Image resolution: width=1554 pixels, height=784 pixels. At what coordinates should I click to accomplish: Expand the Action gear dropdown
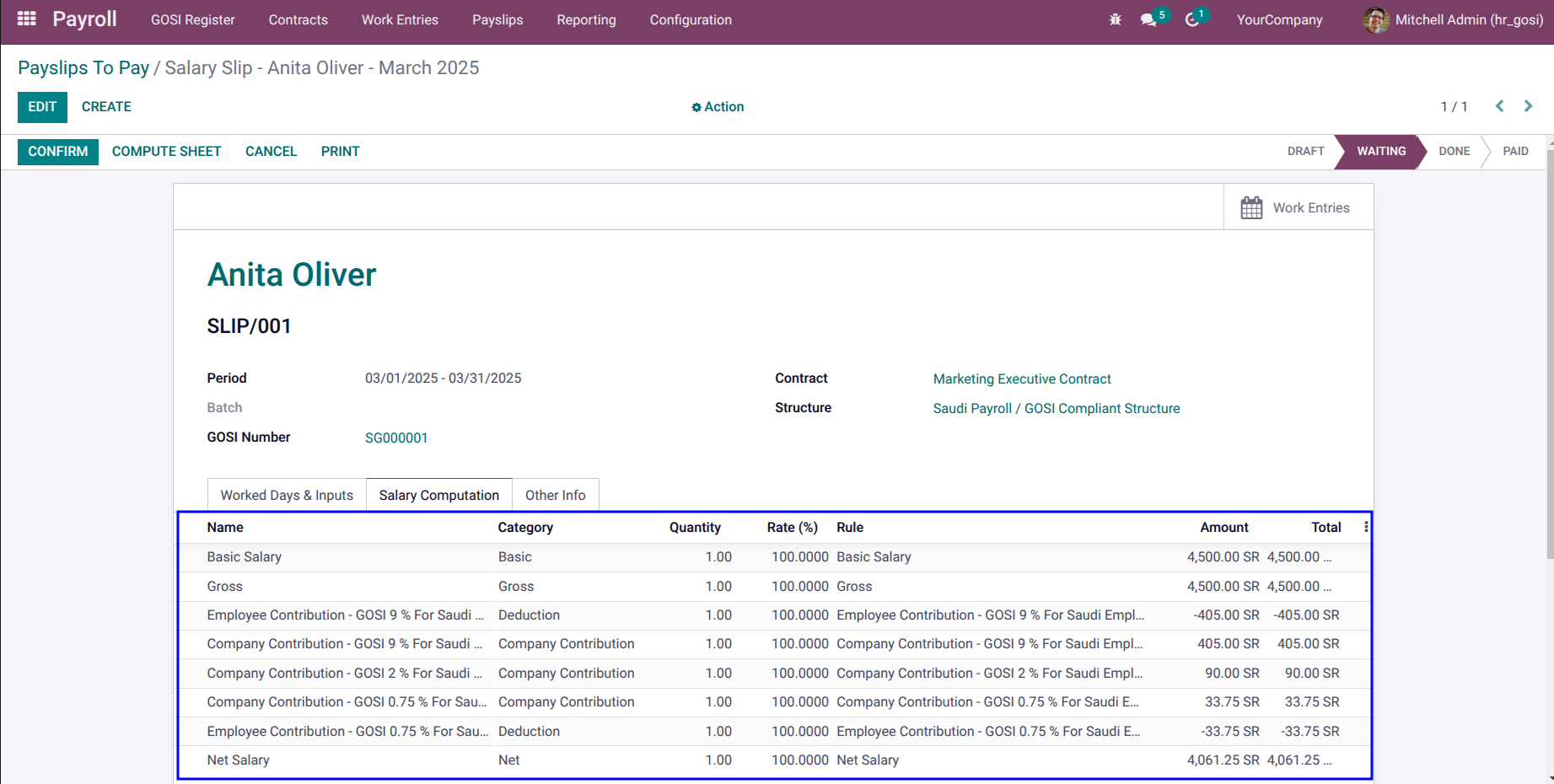pyautogui.click(x=718, y=107)
